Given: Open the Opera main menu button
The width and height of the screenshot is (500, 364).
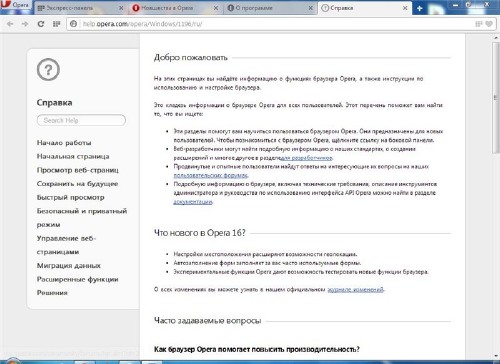Looking at the screenshot, I should tap(16, 5).
